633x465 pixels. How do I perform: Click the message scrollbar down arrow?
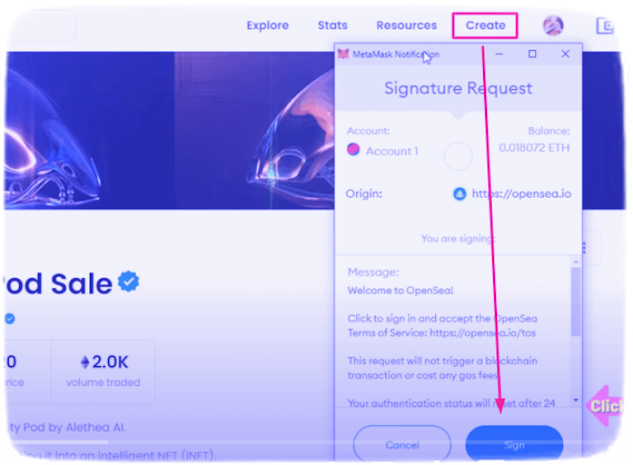click(576, 400)
